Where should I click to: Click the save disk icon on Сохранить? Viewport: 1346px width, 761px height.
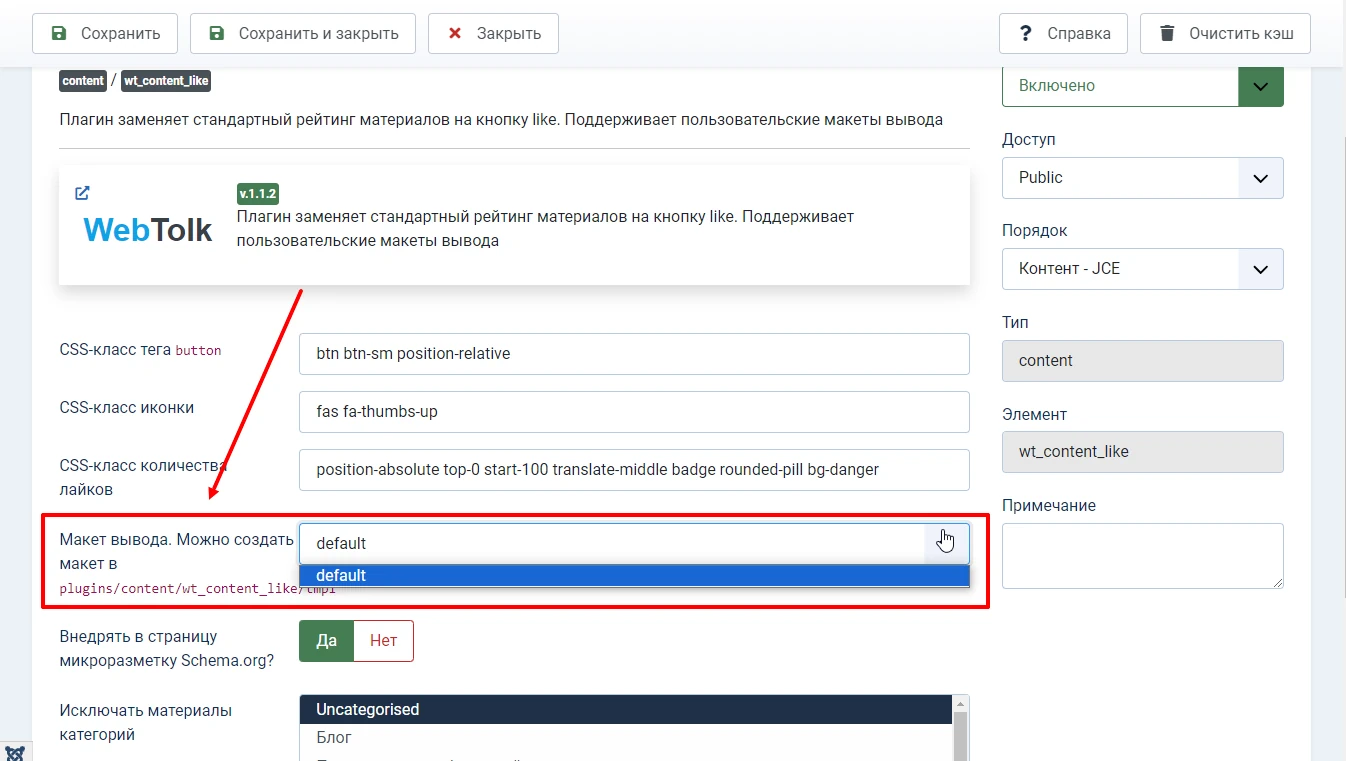click(x=61, y=33)
